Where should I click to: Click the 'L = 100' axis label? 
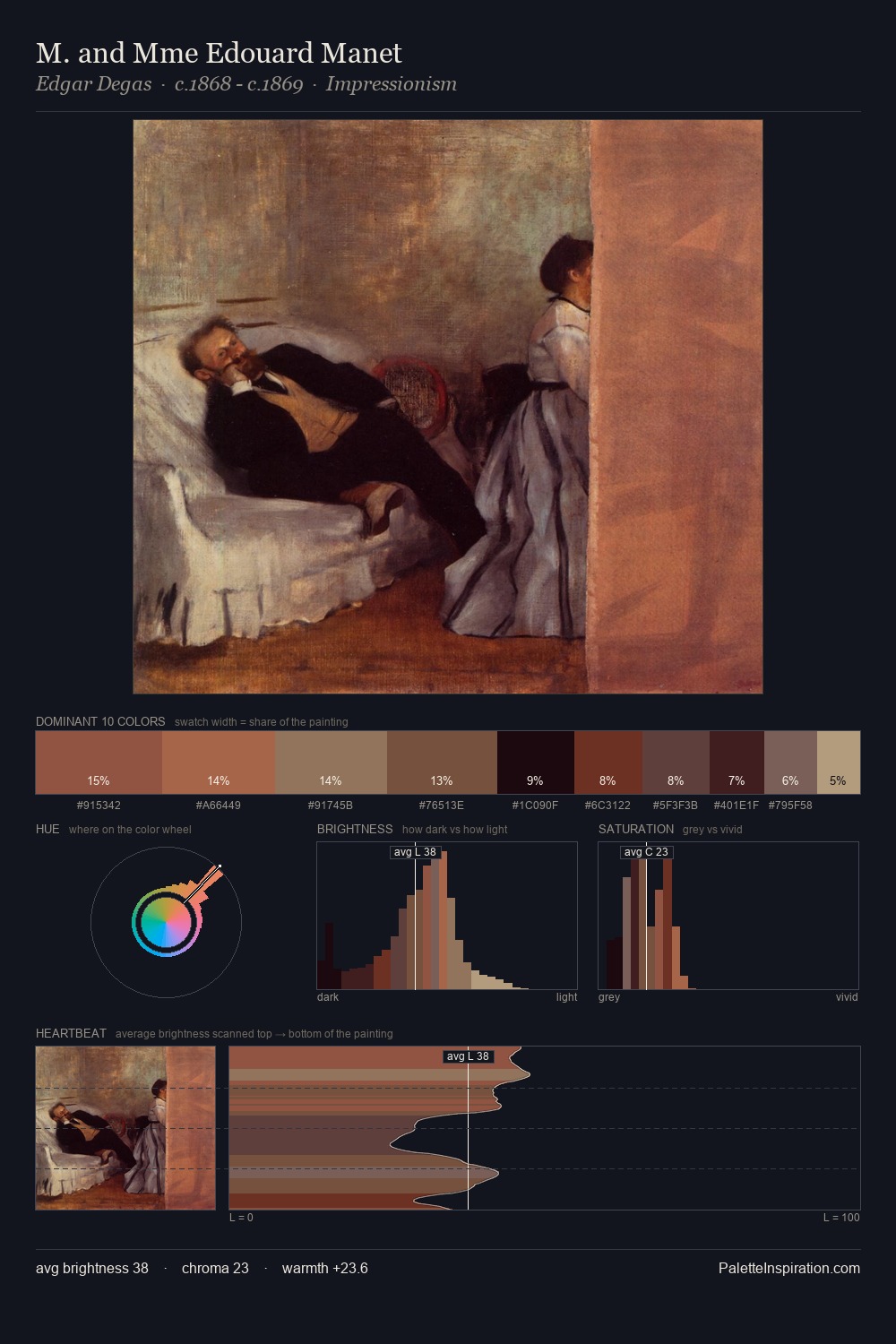(x=841, y=1218)
